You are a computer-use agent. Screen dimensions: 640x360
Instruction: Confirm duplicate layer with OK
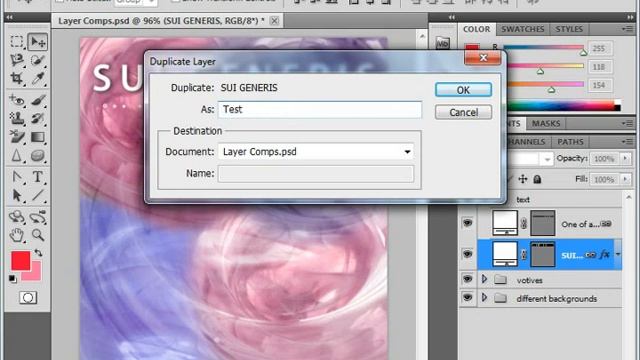click(463, 90)
